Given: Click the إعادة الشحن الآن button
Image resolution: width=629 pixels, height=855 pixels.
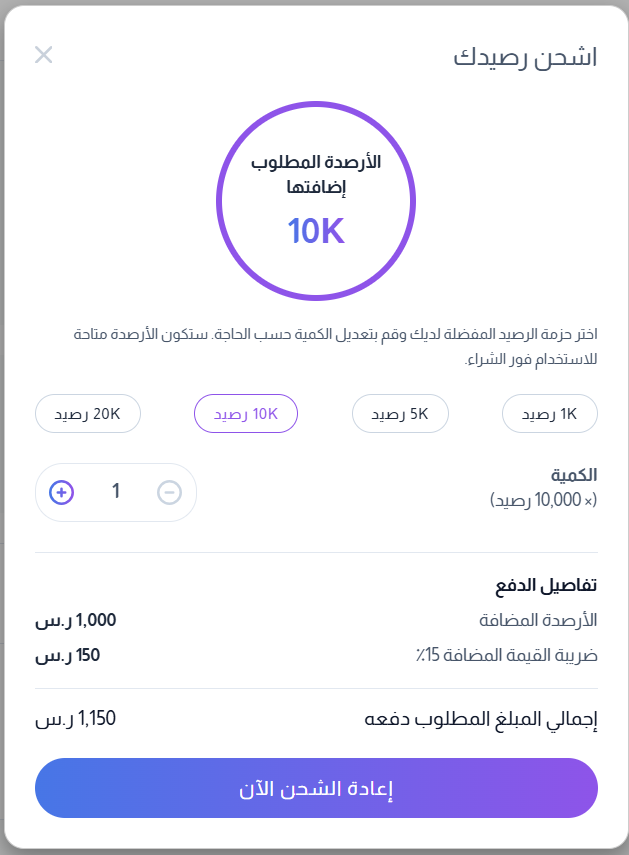Looking at the screenshot, I should click(316, 788).
